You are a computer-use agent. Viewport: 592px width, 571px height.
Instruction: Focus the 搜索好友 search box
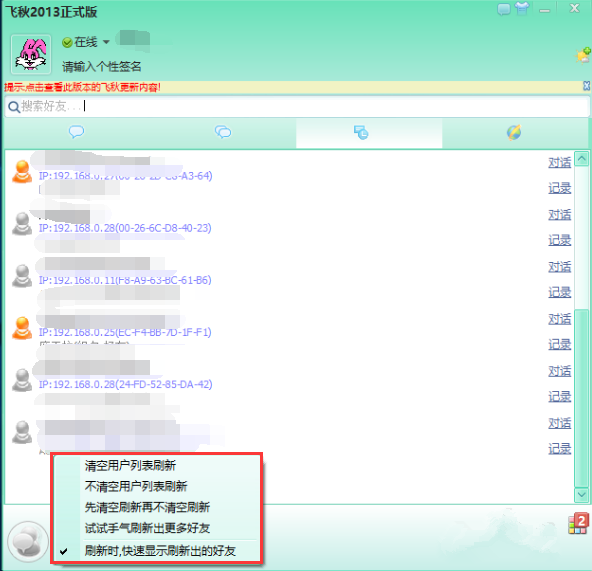coord(297,106)
